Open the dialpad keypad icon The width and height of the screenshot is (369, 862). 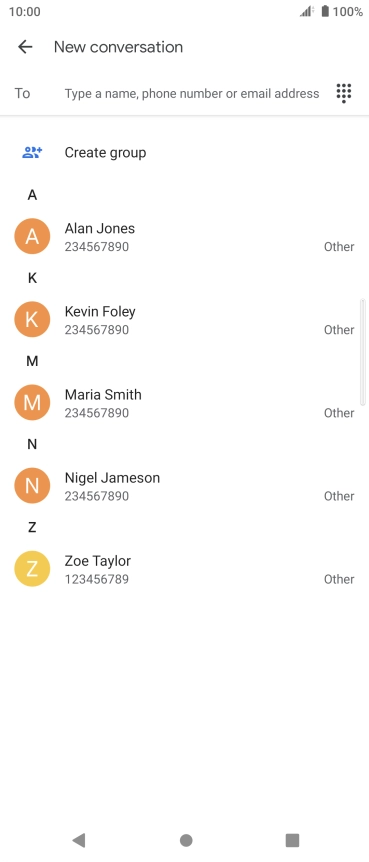coord(344,93)
